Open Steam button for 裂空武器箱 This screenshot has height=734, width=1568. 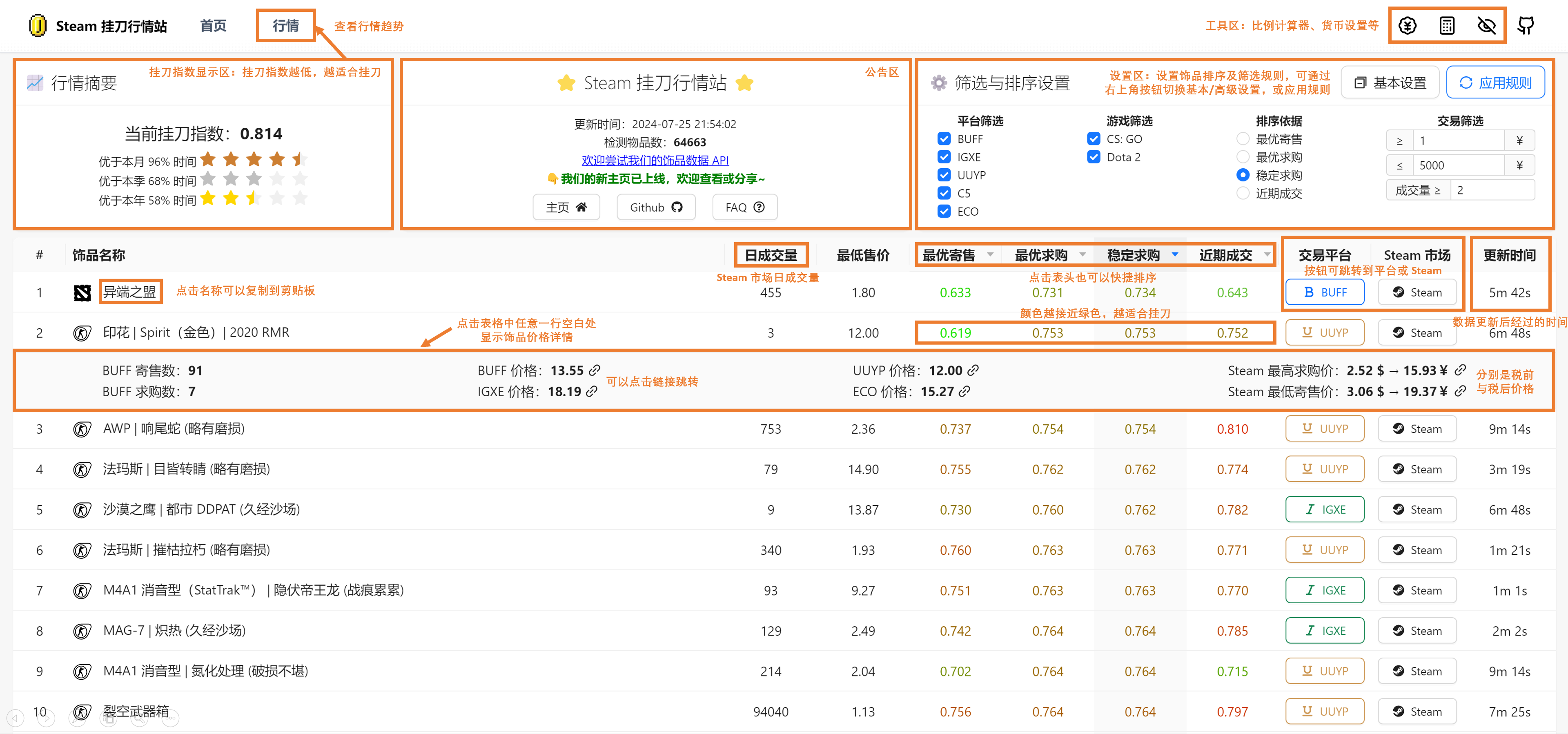1417,712
